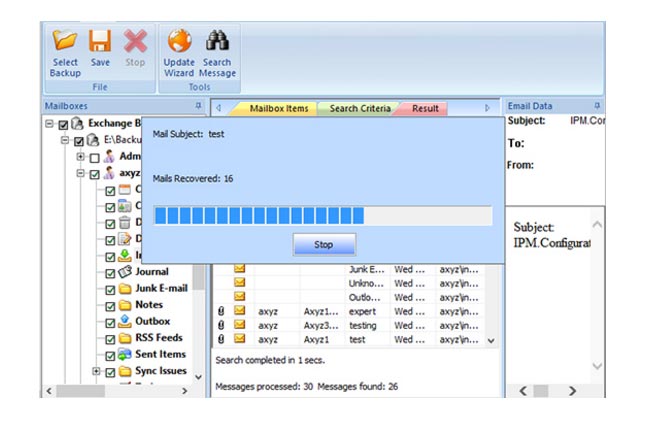Screen dimensions: 645x421
Task: Click Email Data preview scroll down arrow
Action: pyautogui.click(x=597, y=365)
